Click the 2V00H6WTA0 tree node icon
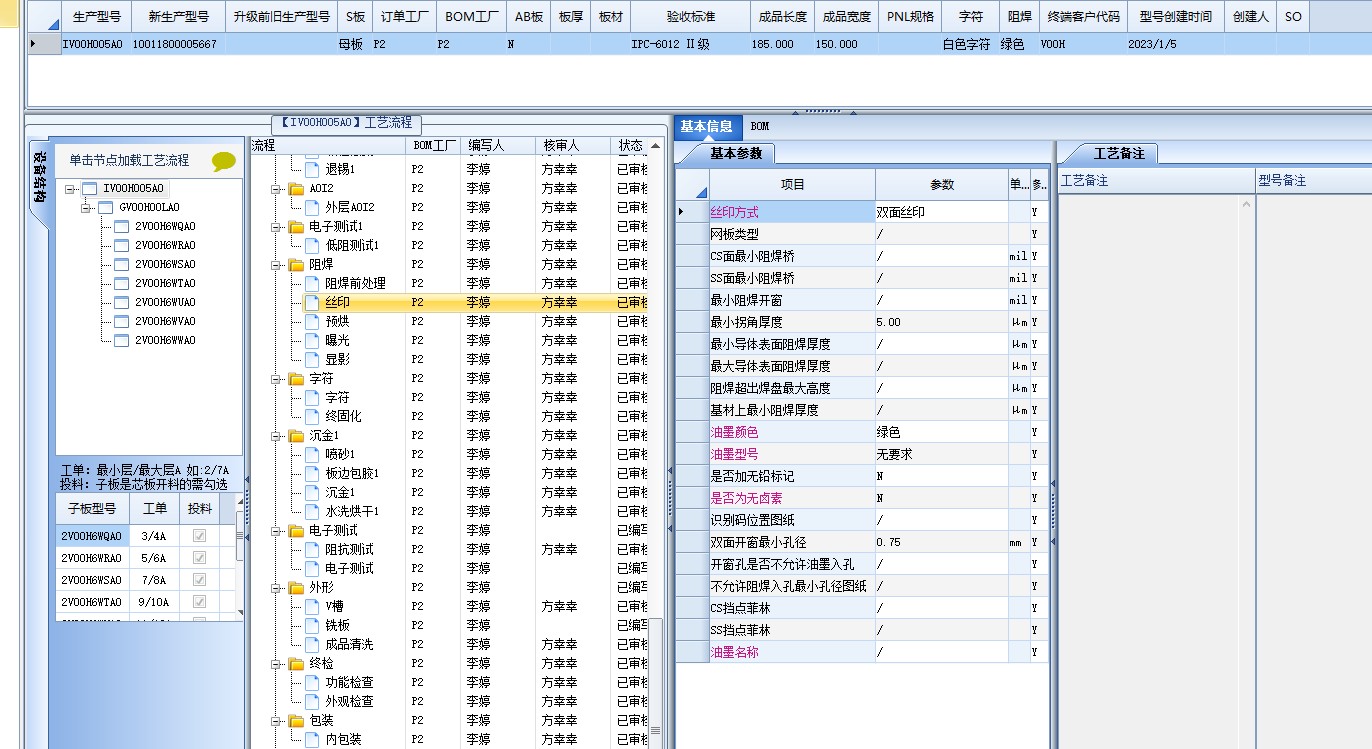Screen dimensions: 1372x749 [x=122, y=283]
